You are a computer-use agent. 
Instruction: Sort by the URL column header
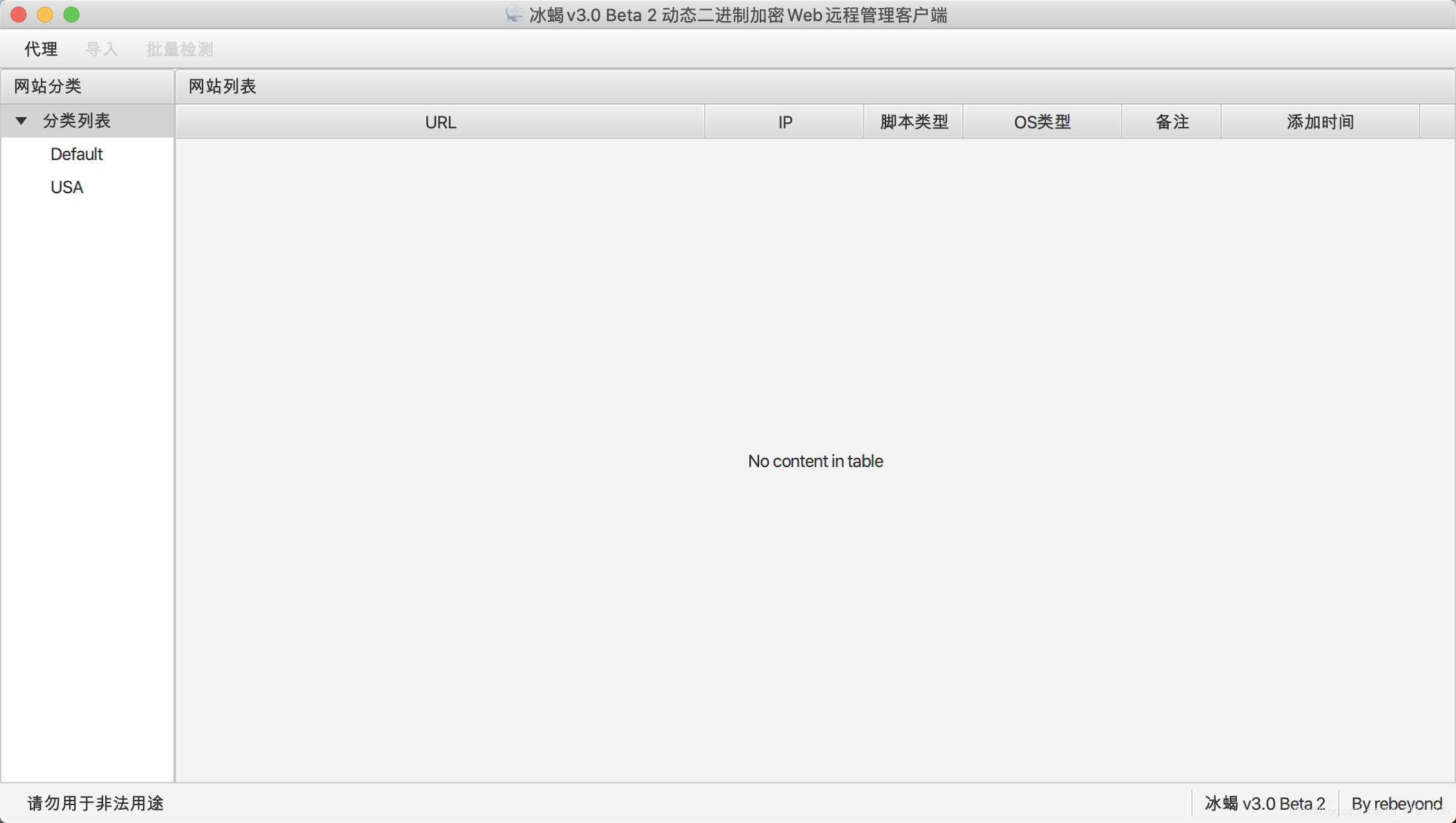tap(440, 122)
